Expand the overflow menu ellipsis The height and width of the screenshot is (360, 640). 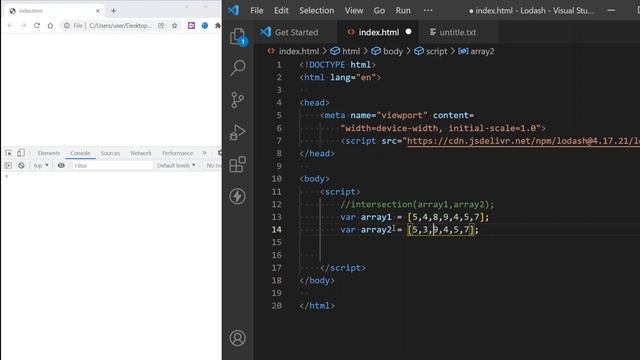pos(428,11)
